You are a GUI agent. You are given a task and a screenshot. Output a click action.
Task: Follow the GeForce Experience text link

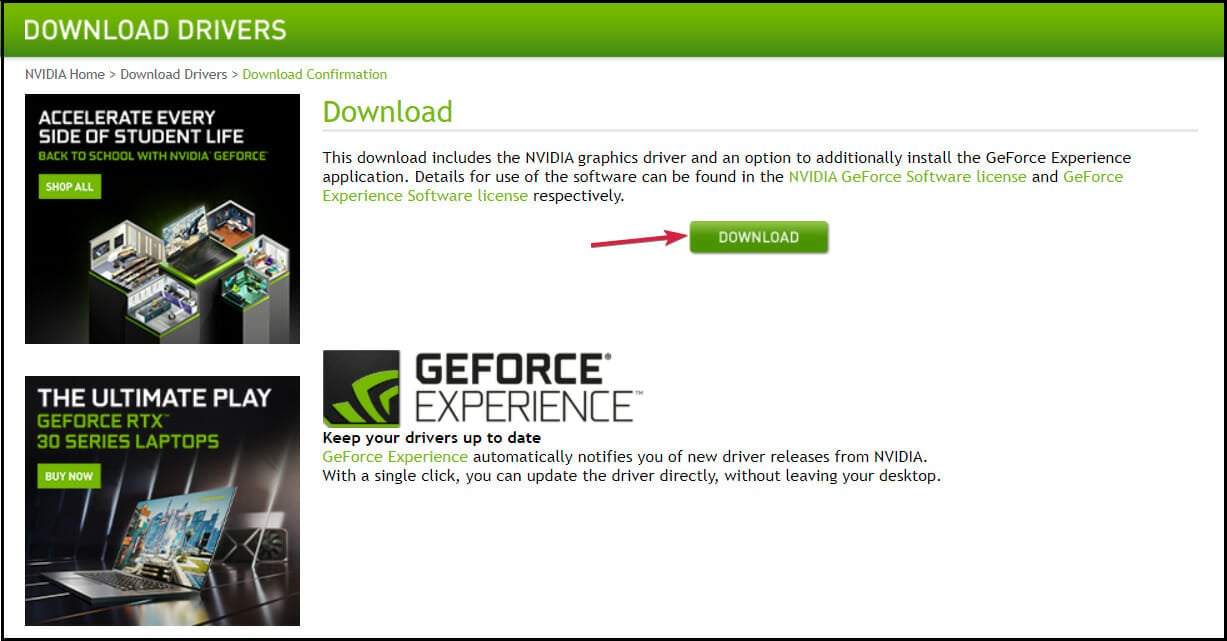[395, 456]
